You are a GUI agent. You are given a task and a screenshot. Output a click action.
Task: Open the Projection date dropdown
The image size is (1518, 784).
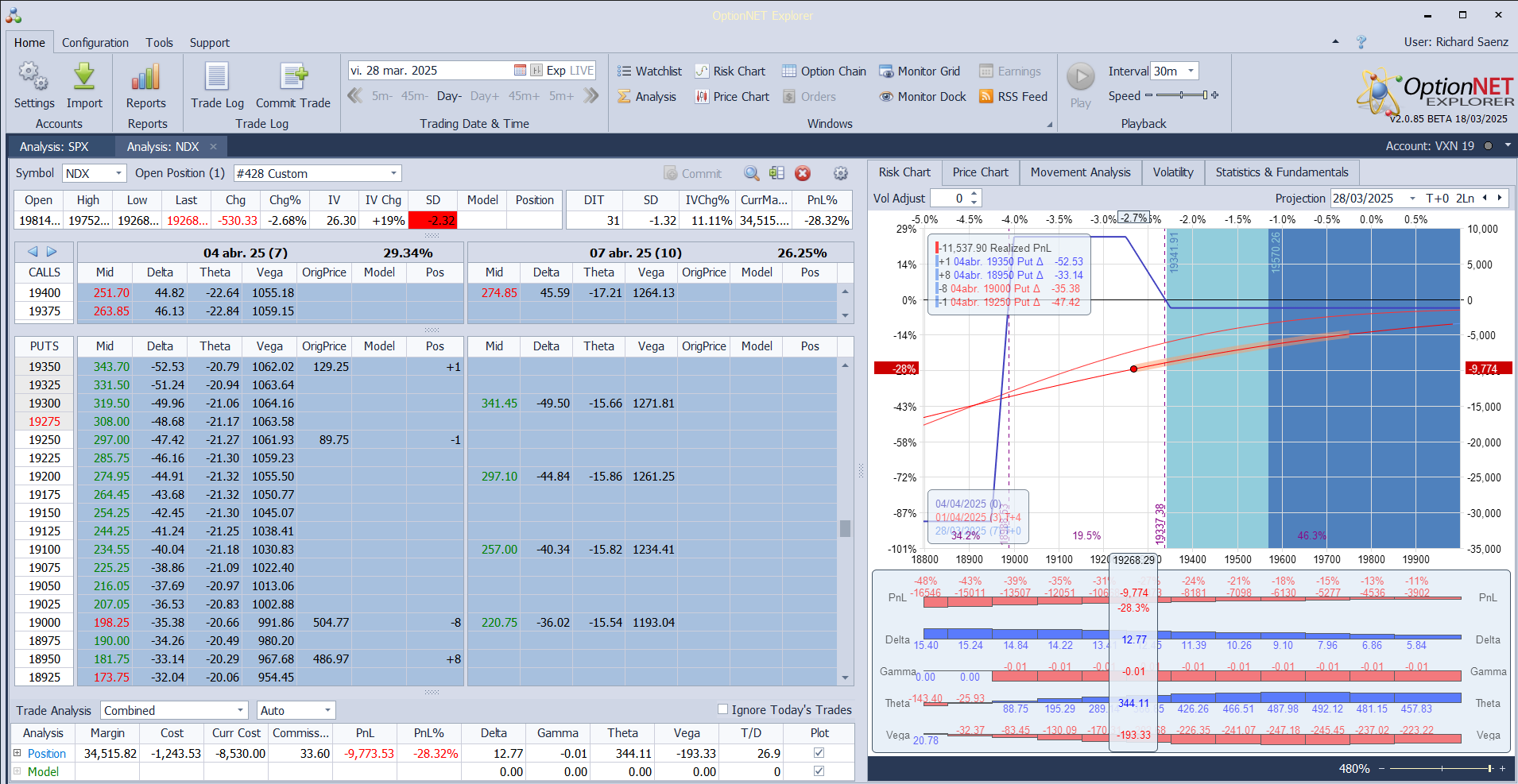pyautogui.click(x=1412, y=199)
